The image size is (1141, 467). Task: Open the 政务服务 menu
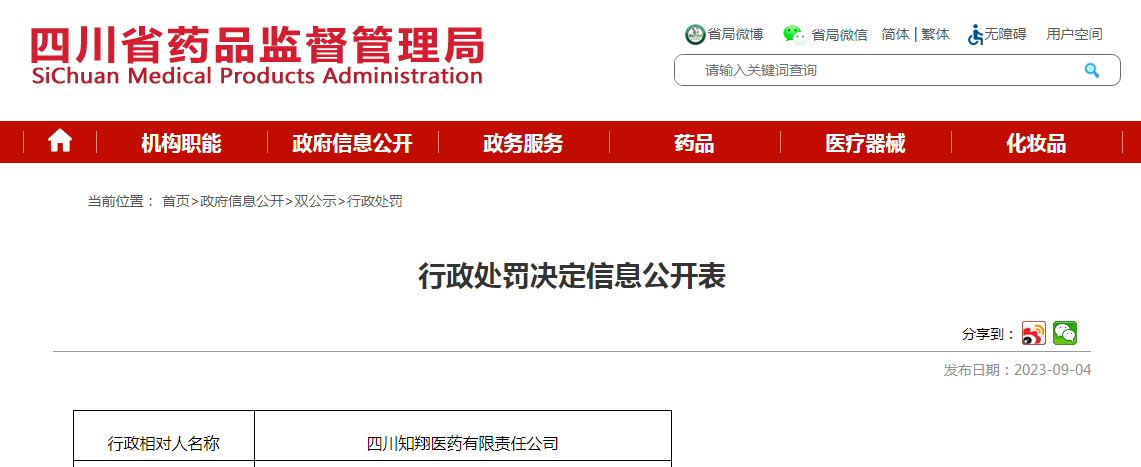(523, 143)
